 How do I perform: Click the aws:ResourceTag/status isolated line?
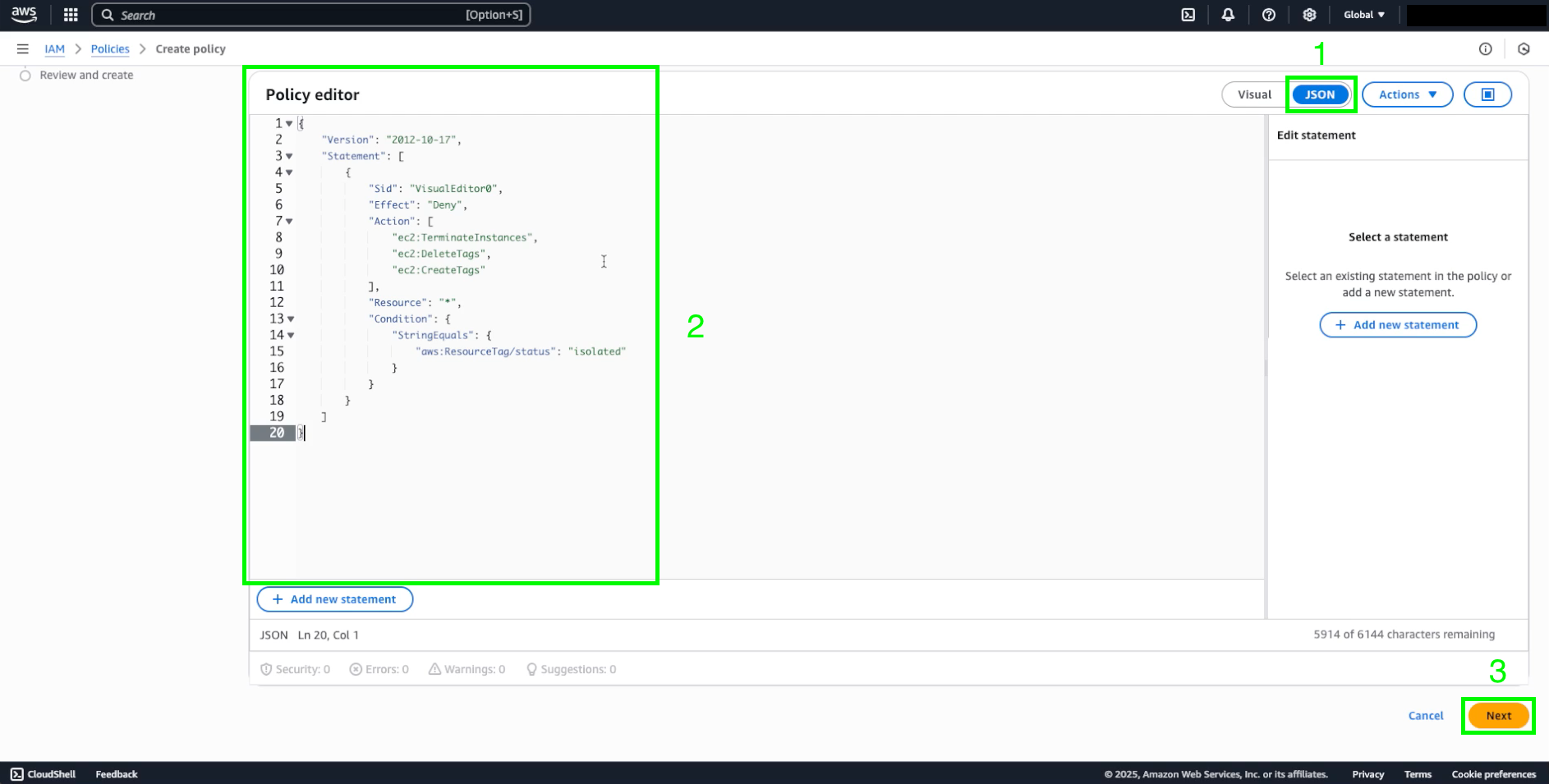pos(521,351)
